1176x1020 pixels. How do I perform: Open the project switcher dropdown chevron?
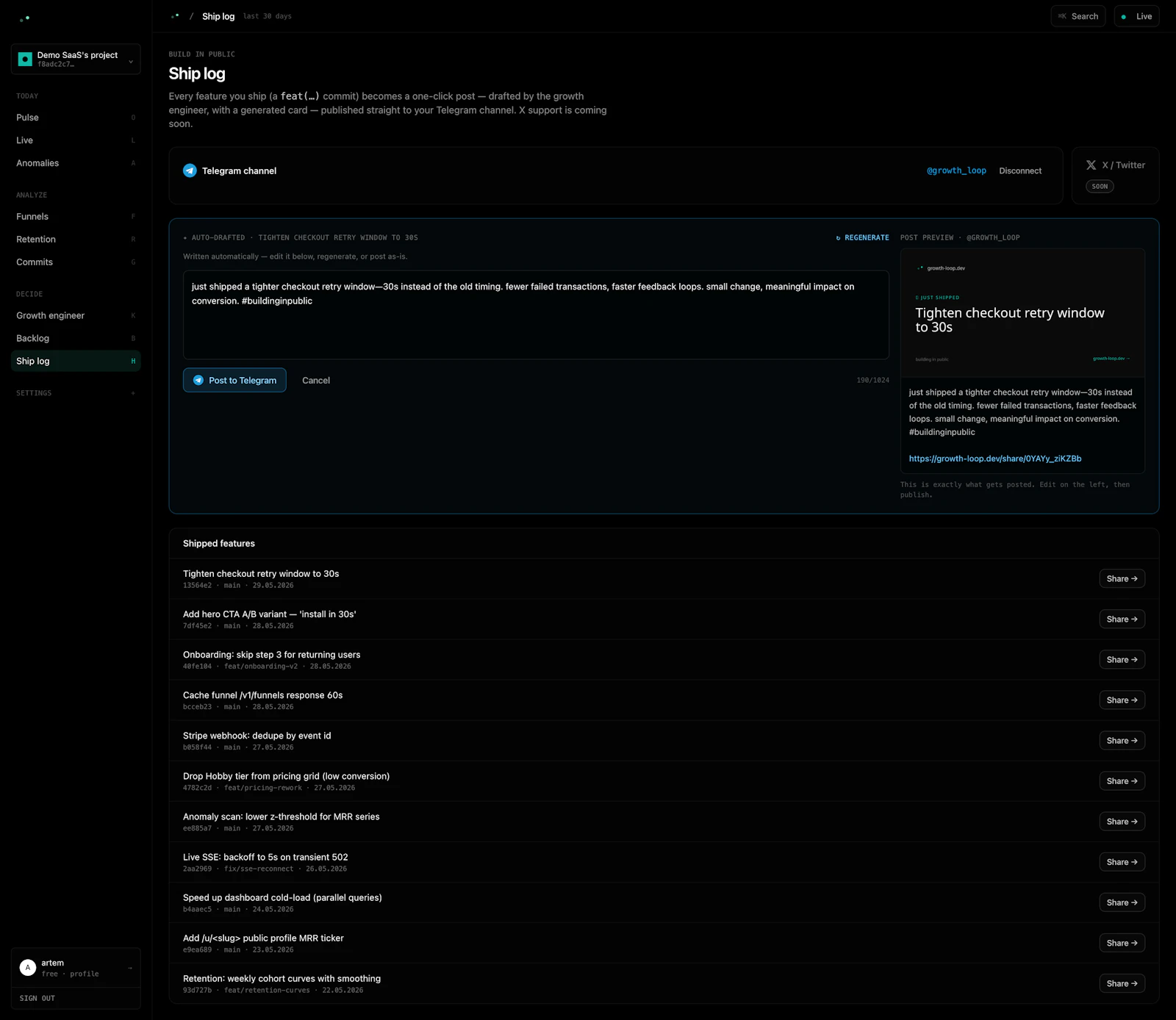(131, 61)
